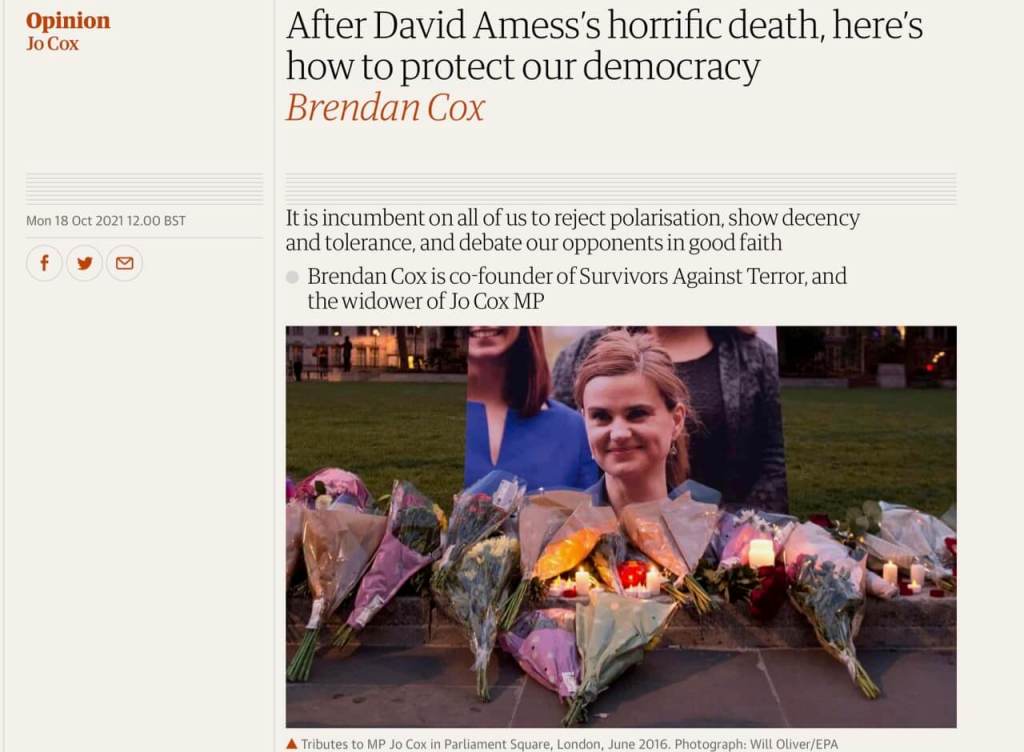
Task: Click the Mon 18 Oct 2021 timestamp
Action: (106, 221)
